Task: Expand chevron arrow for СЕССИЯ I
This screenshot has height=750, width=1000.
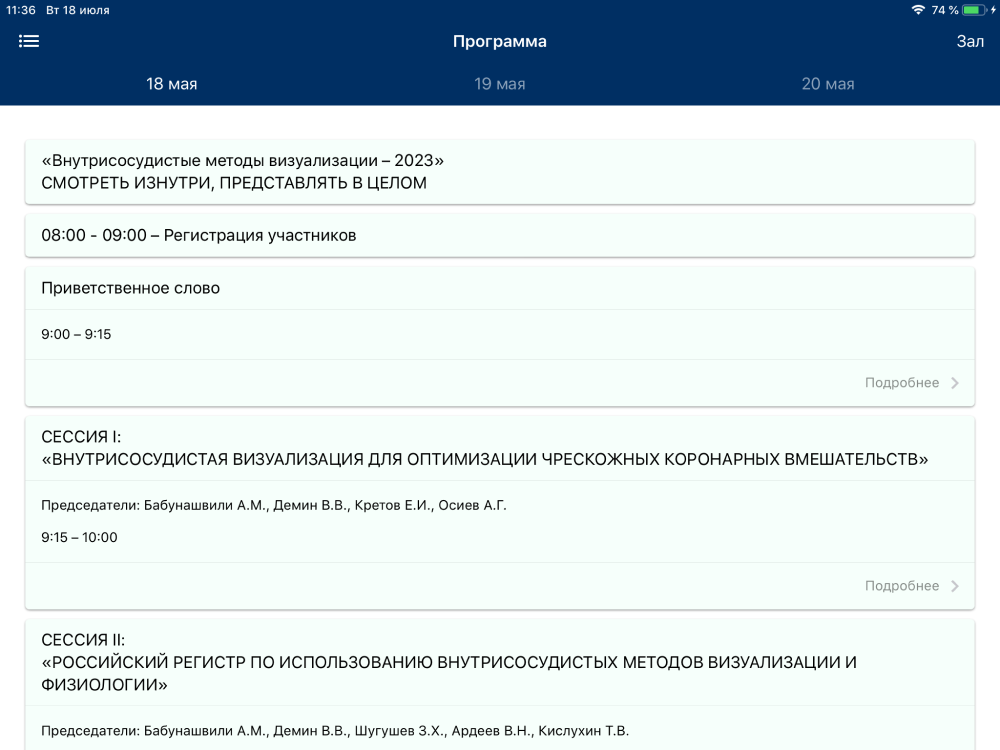Action: click(x=955, y=586)
